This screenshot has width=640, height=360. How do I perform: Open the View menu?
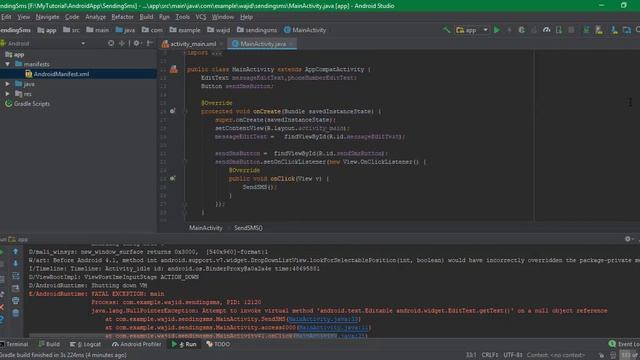tap(23, 17)
